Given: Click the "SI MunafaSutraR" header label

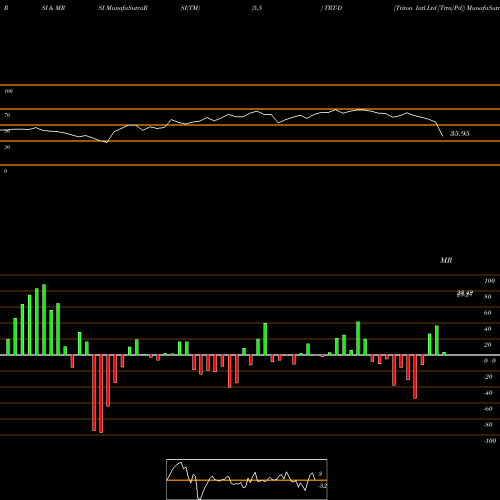Looking at the screenshot, I should (123, 8).
